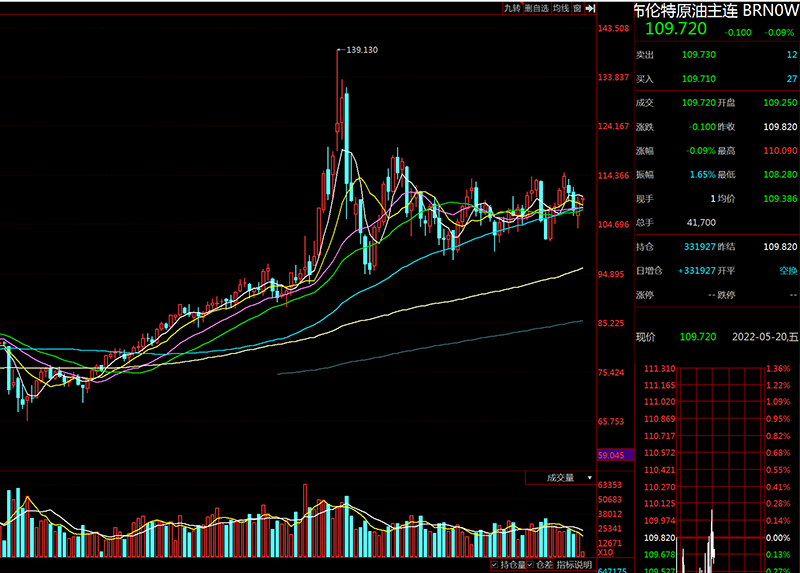800x573 pixels.
Task: Toggle the 均线 moving average lines
Action: (x=561, y=8)
